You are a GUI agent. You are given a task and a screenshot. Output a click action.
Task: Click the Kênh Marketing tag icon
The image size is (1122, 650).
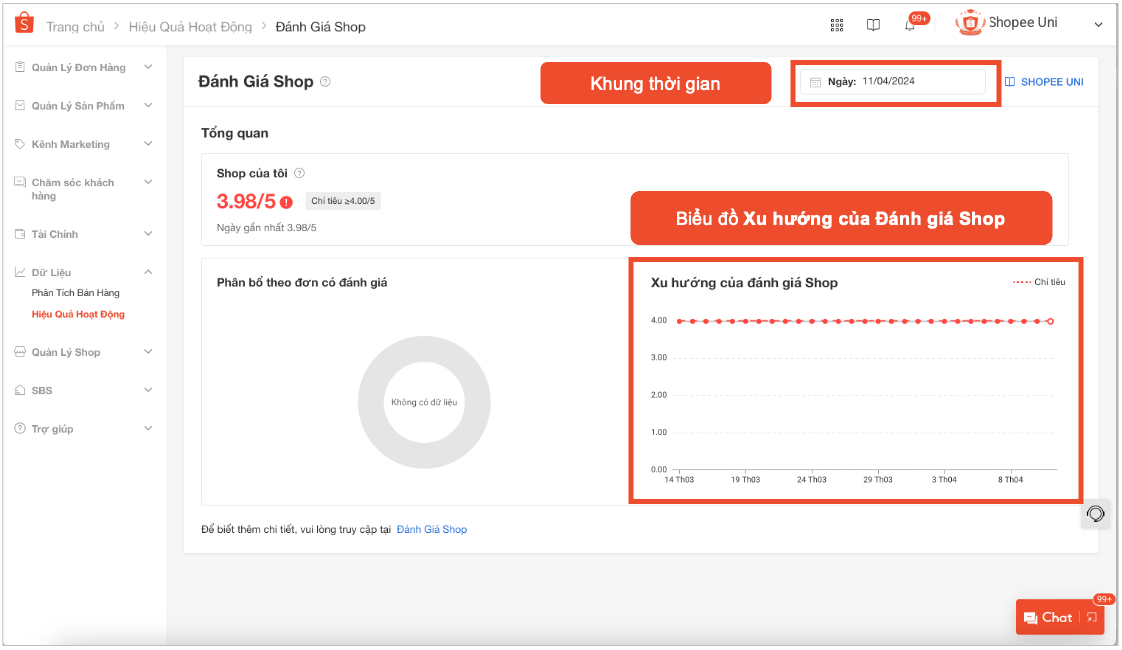20,144
